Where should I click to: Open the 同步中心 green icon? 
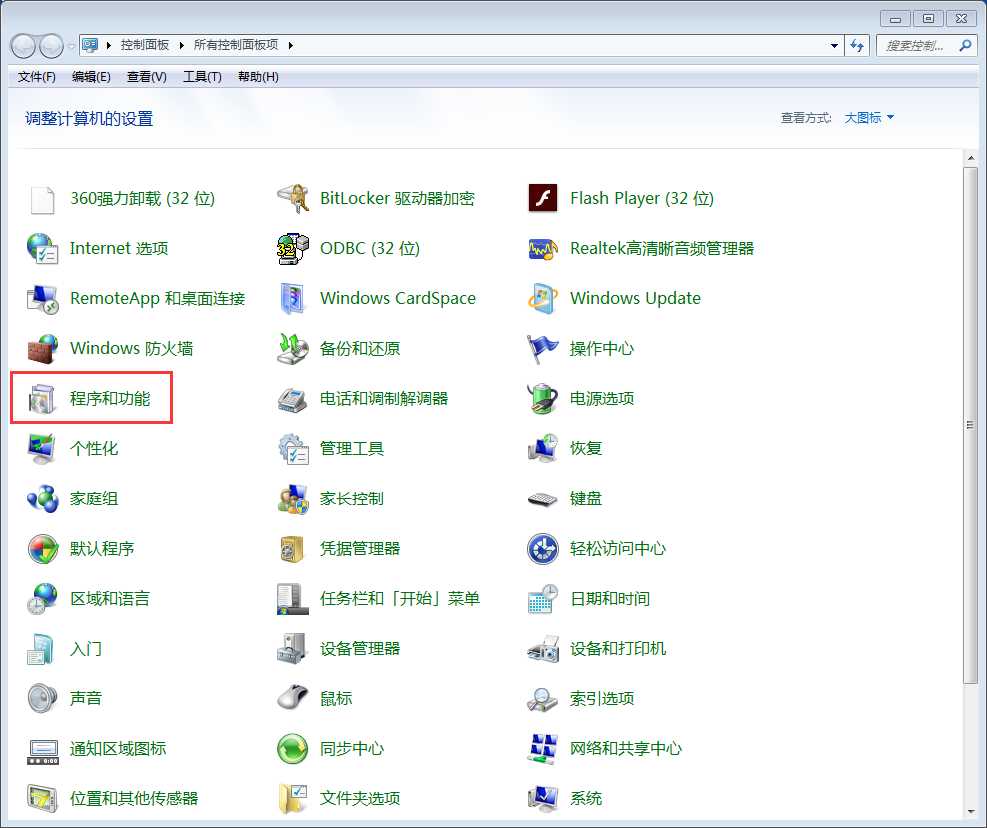(x=293, y=749)
